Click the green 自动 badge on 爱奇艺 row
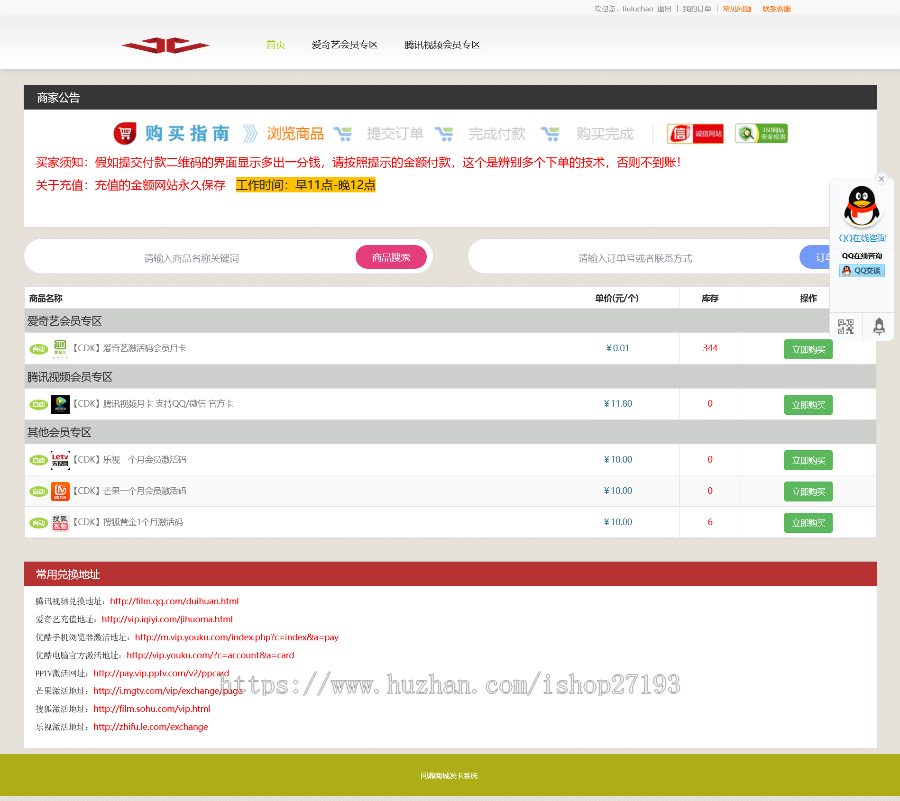Screen dimensions: 900x801 pyautogui.click(x=38, y=349)
